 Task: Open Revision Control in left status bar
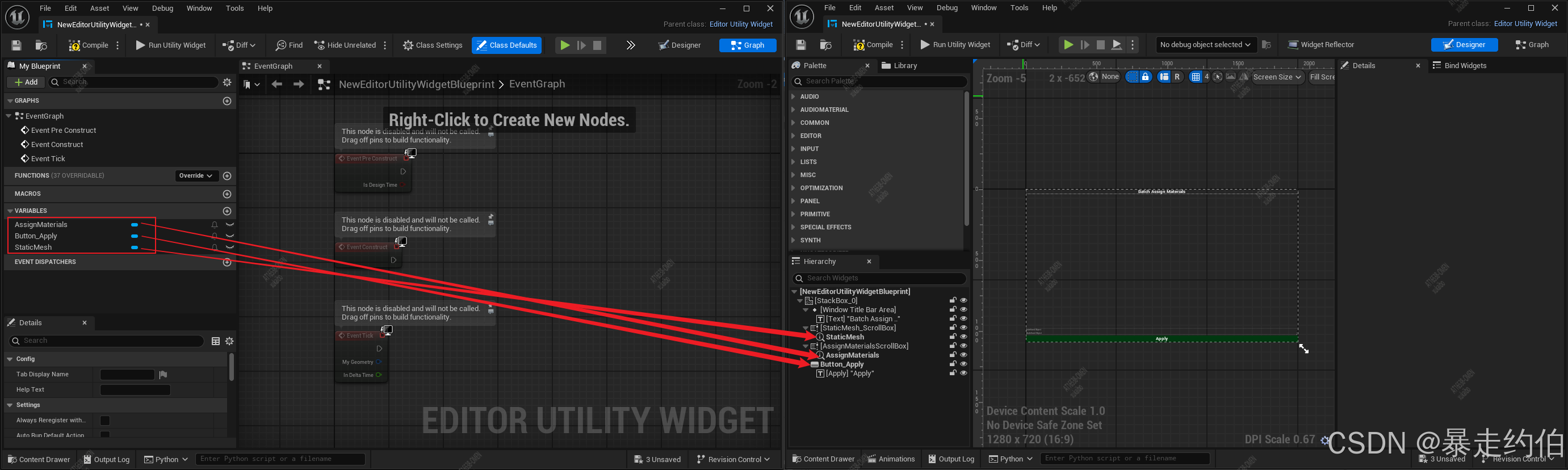tap(733, 459)
